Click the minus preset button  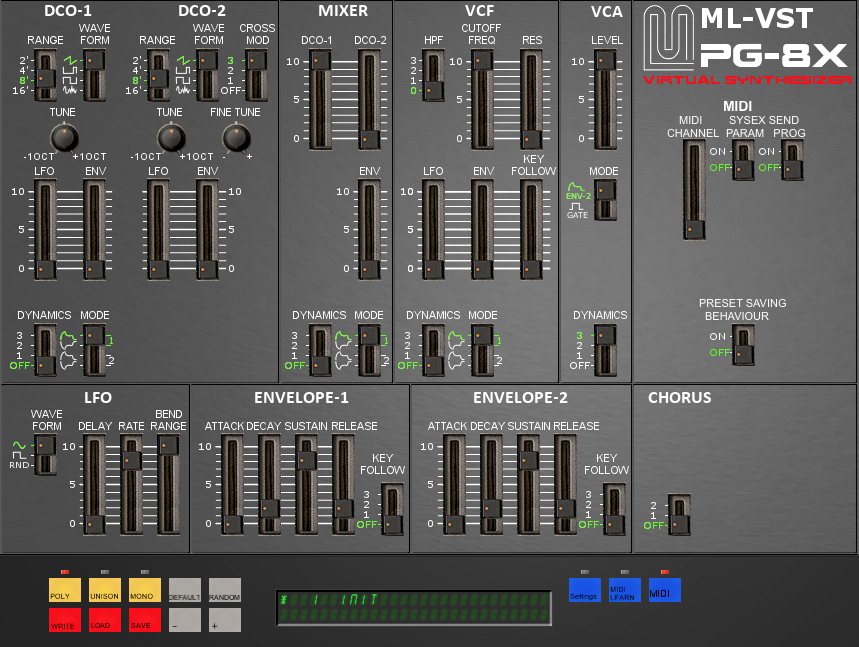pos(184,620)
